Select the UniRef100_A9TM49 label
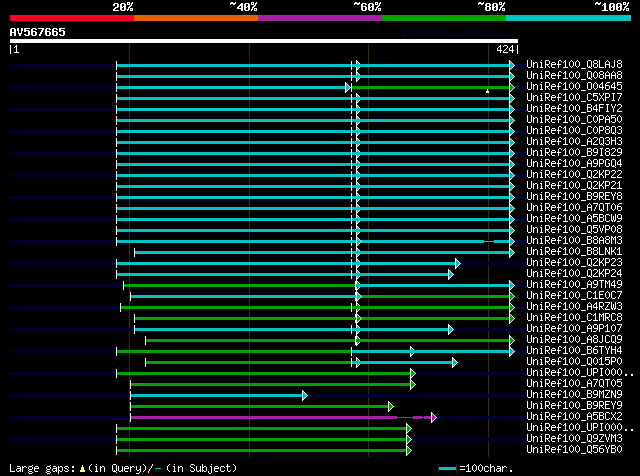The height and width of the screenshot is (476, 640). coord(574,285)
